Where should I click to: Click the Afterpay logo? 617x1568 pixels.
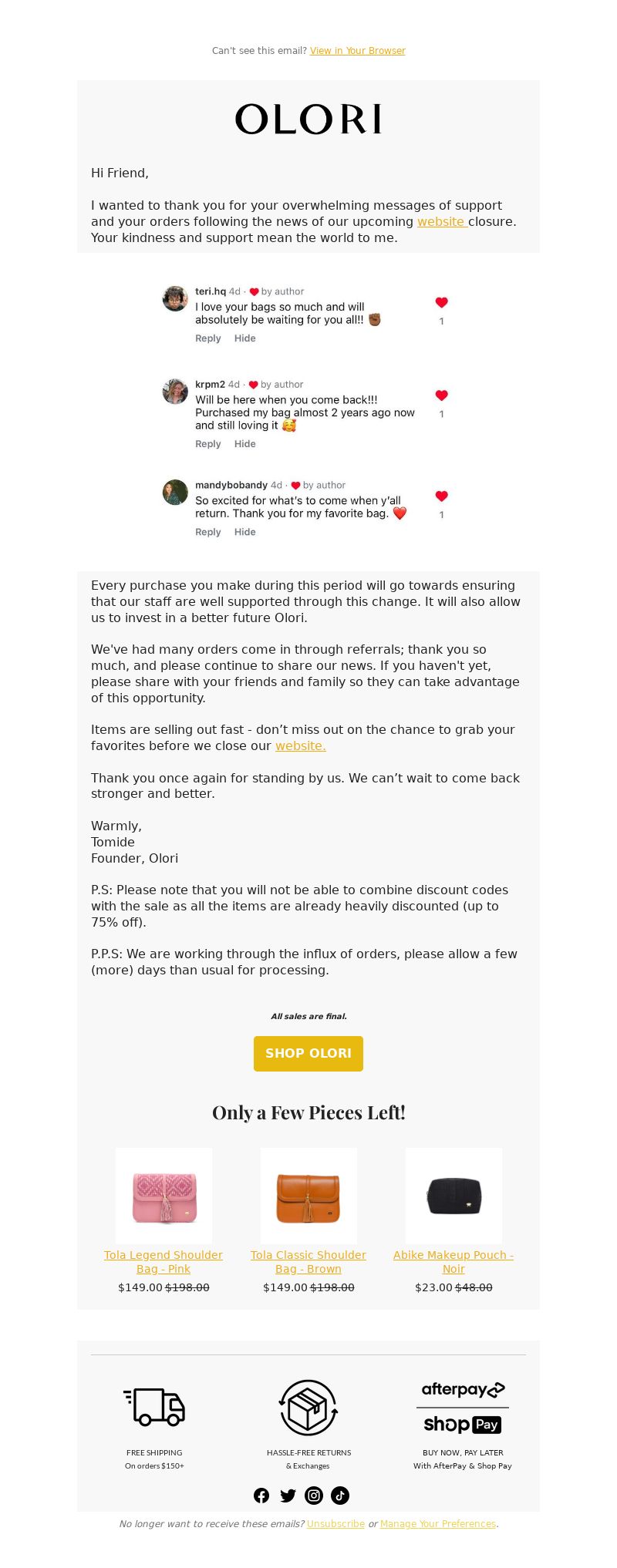coord(463,1389)
